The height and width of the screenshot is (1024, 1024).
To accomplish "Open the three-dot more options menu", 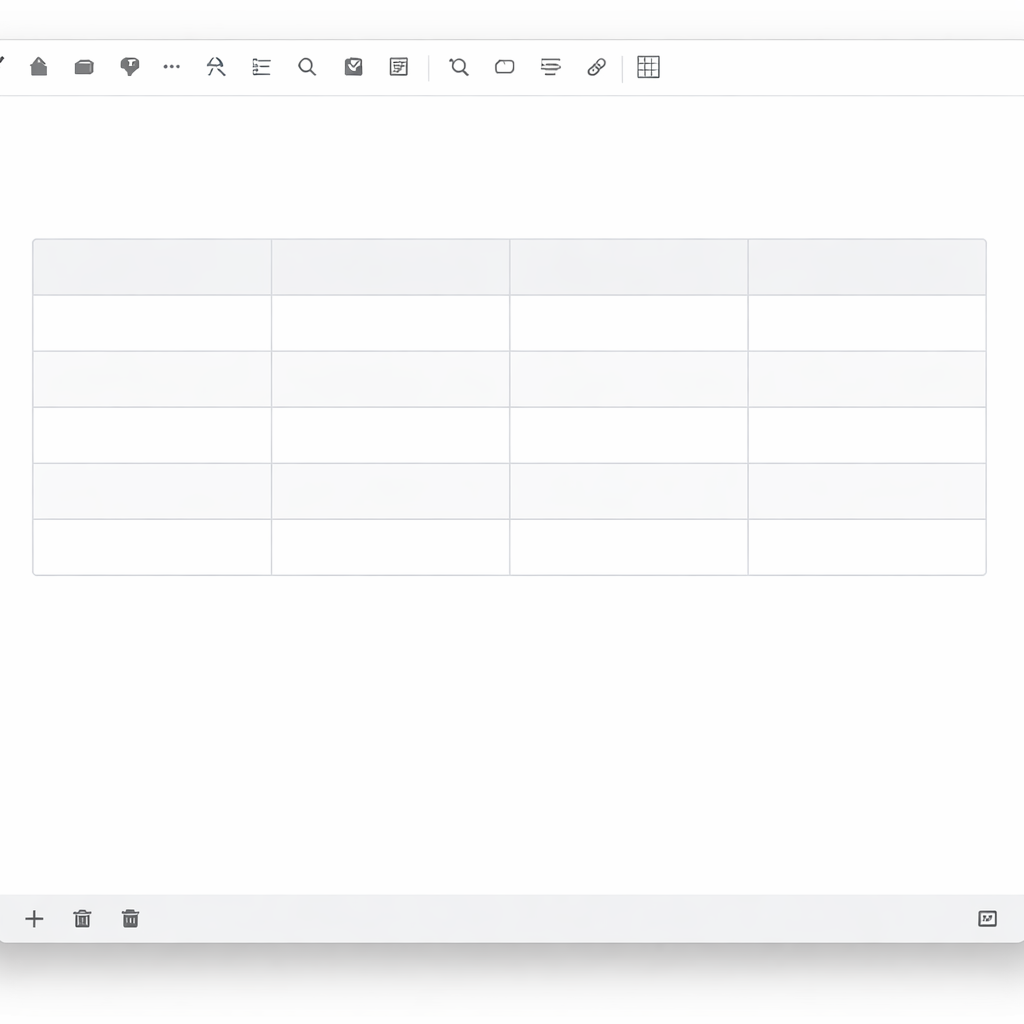I will pos(172,67).
